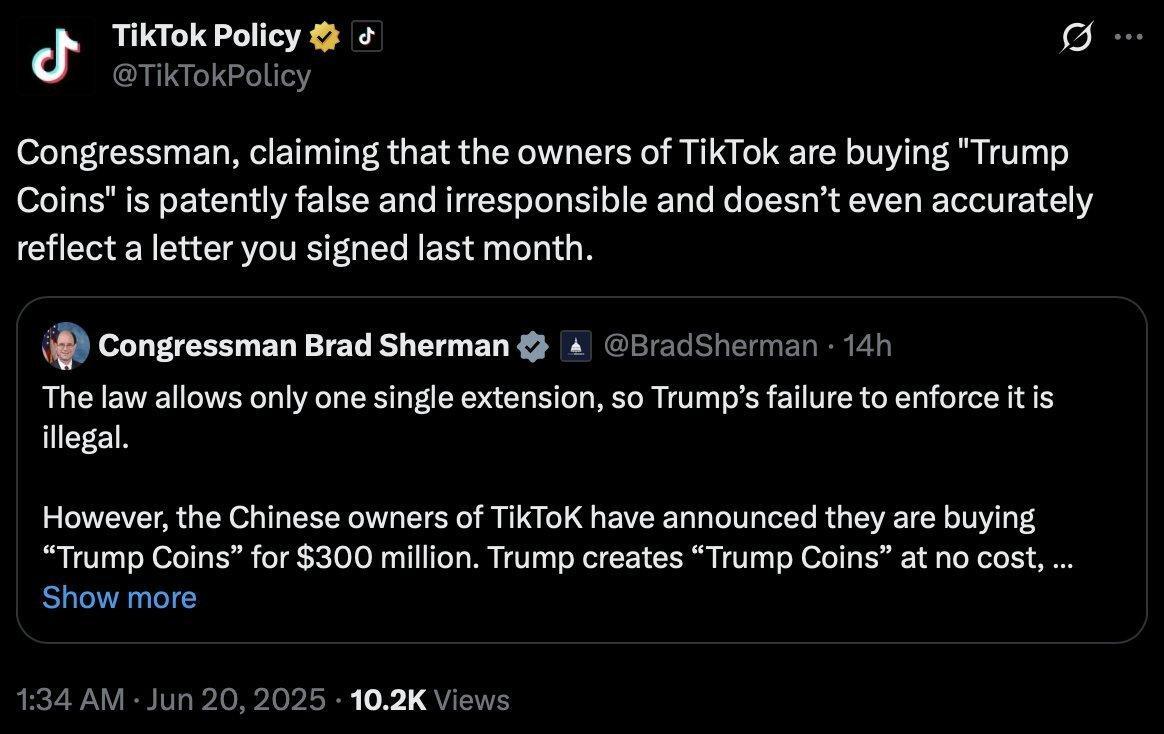Open the TikTok Policy display name
Viewport: 1164px width, 734px height.
click(206, 36)
